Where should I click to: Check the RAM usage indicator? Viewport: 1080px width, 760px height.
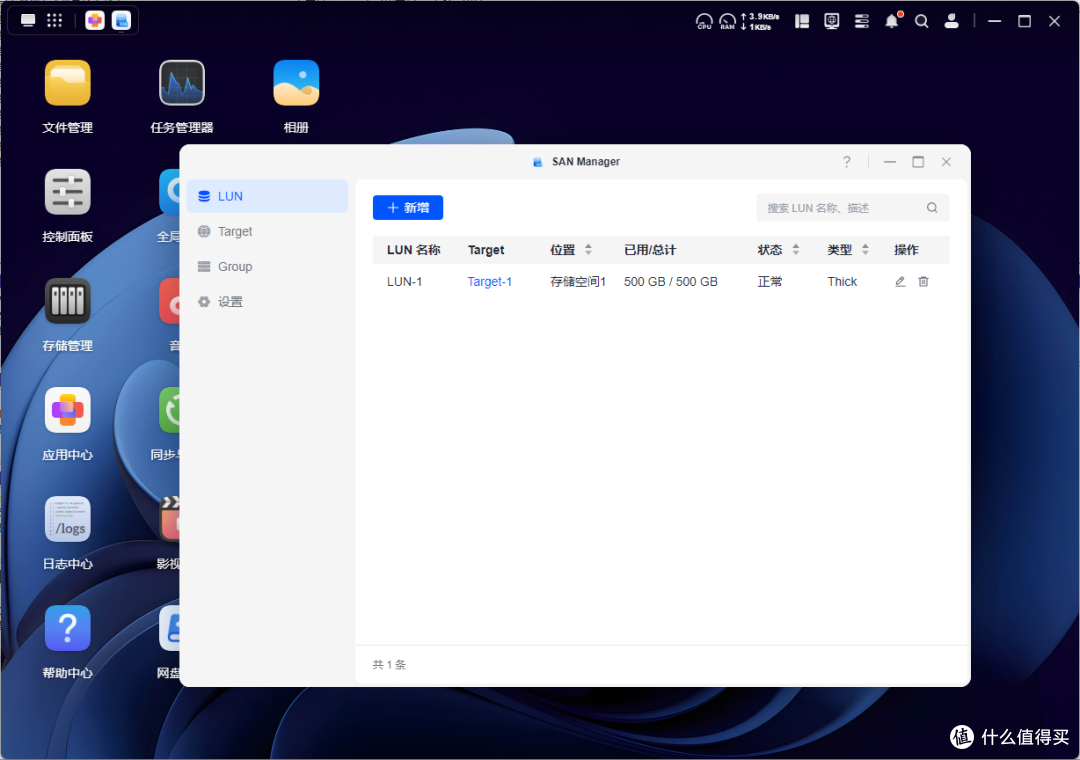click(727, 21)
